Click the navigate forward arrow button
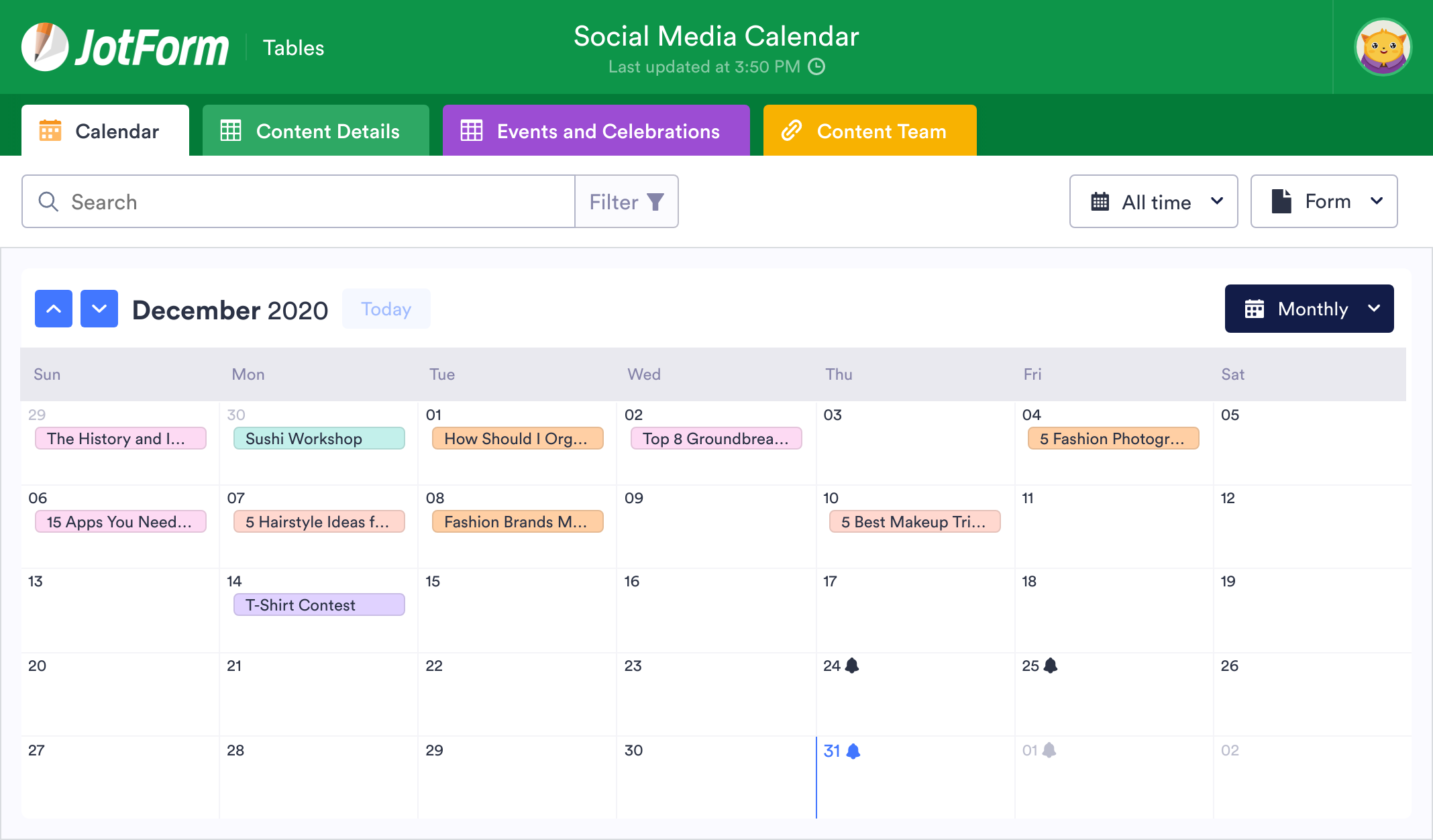The height and width of the screenshot is (840, 1433). (x=99, y=307)
